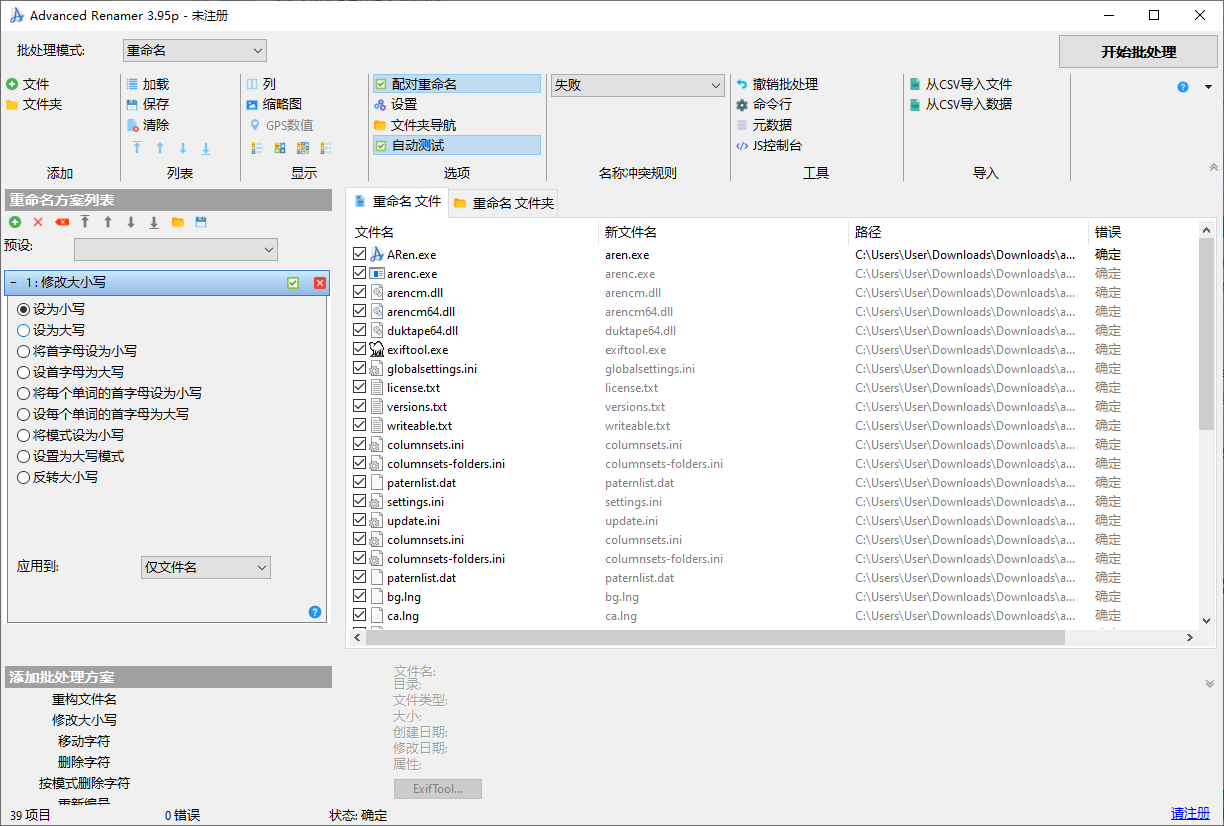
Task: Move the selected file to top of the list
Action: pos(137,148)
